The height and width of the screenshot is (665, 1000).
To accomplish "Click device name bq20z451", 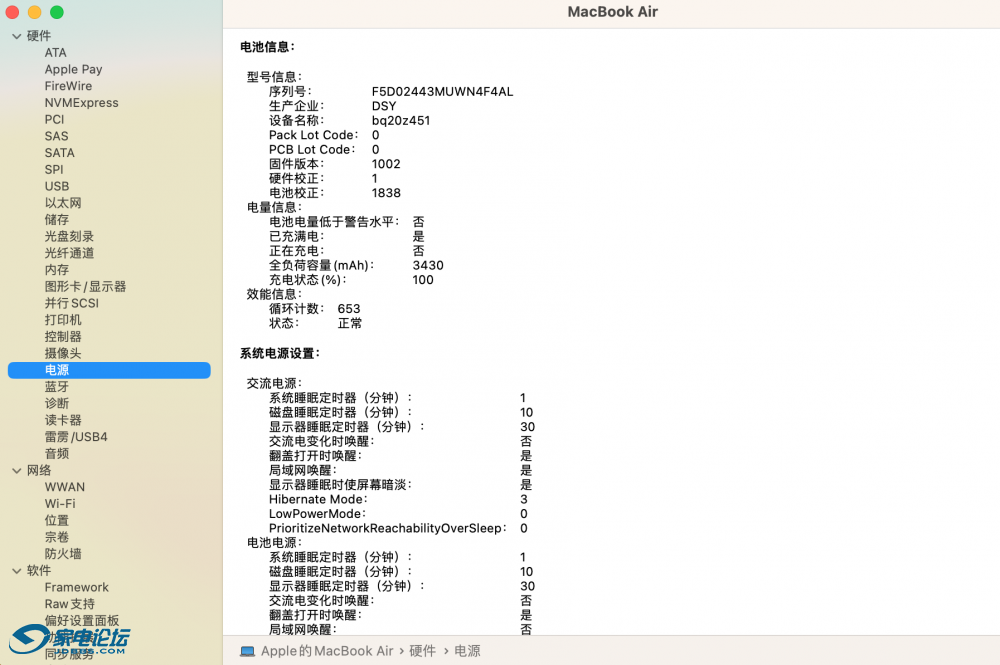I will click(x=401, y=121).
